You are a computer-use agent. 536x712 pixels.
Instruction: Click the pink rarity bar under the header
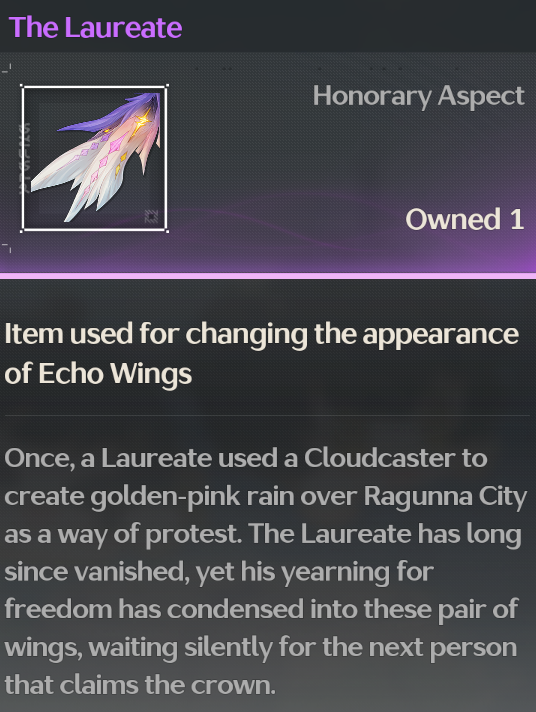(x=268, y=276)
